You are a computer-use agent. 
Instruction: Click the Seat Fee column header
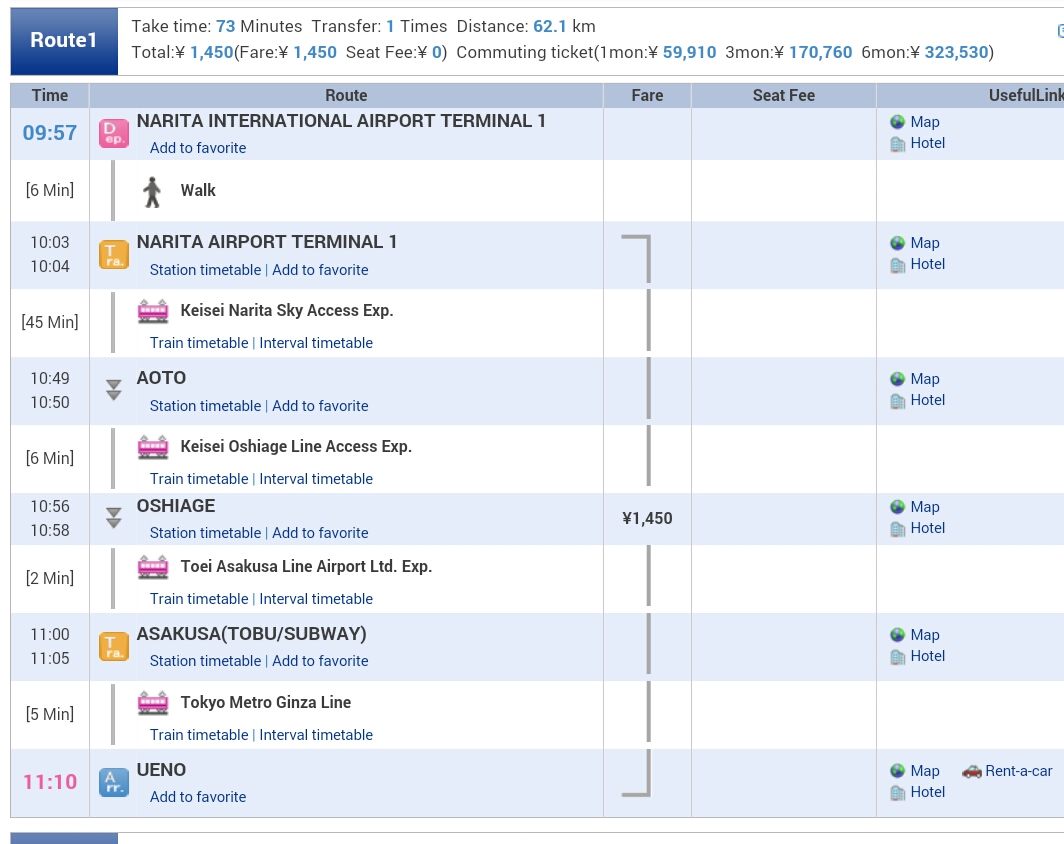pyautogui.click(x=784, y=96)
